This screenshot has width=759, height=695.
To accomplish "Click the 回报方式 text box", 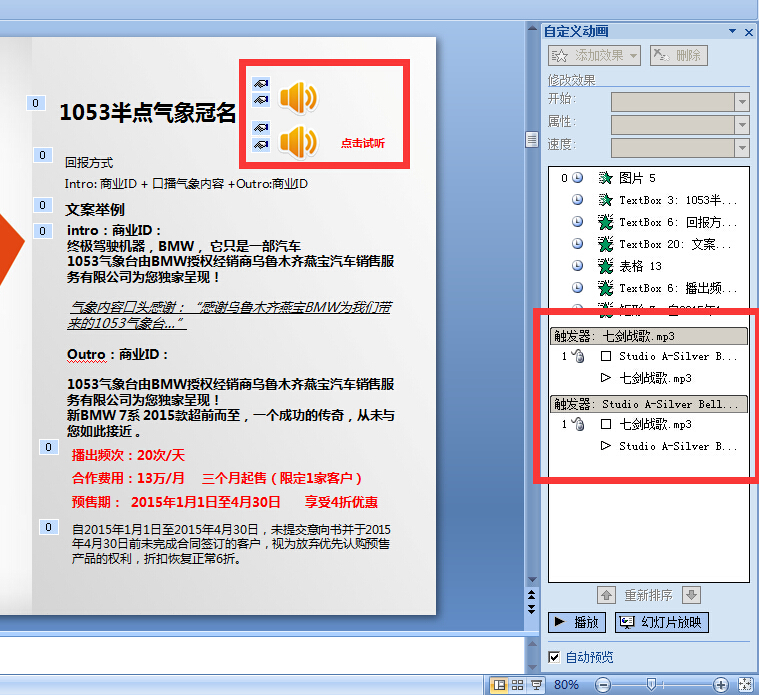I will click(89, 163).
